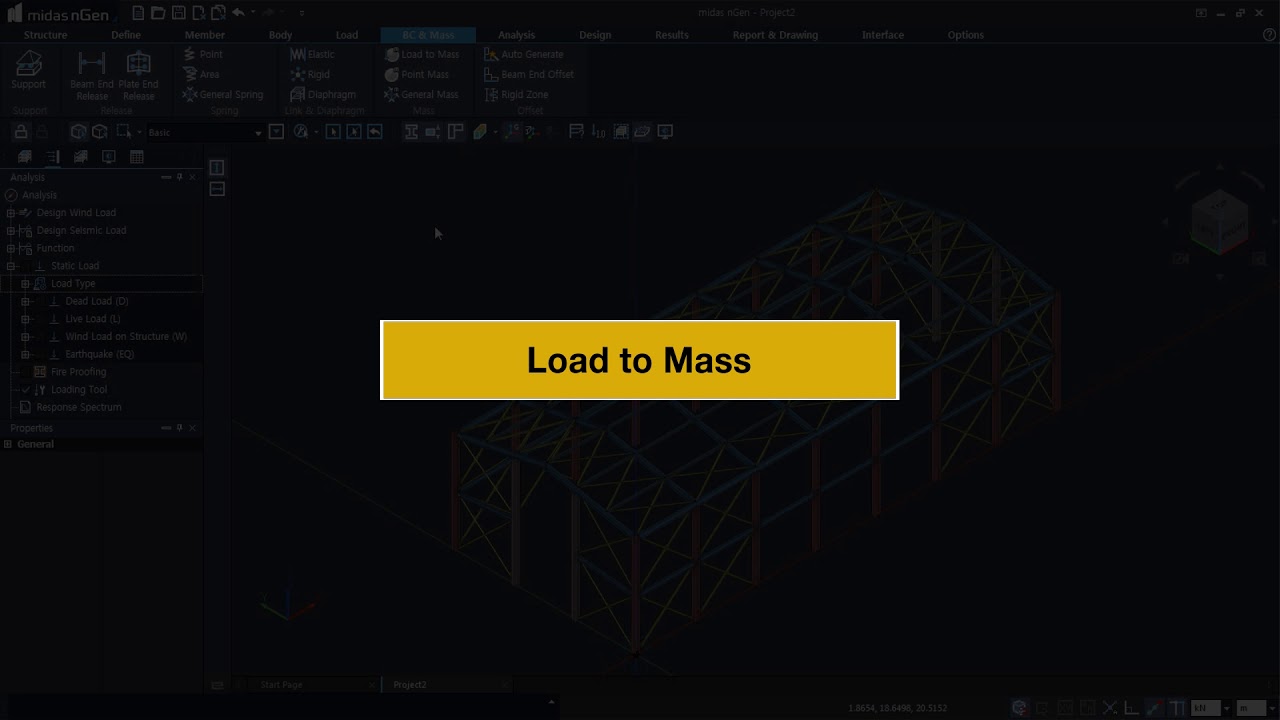Viewport: 1280px width, 720px height.
Task: Select the Elastic link tool
Action: coord(312,54)
